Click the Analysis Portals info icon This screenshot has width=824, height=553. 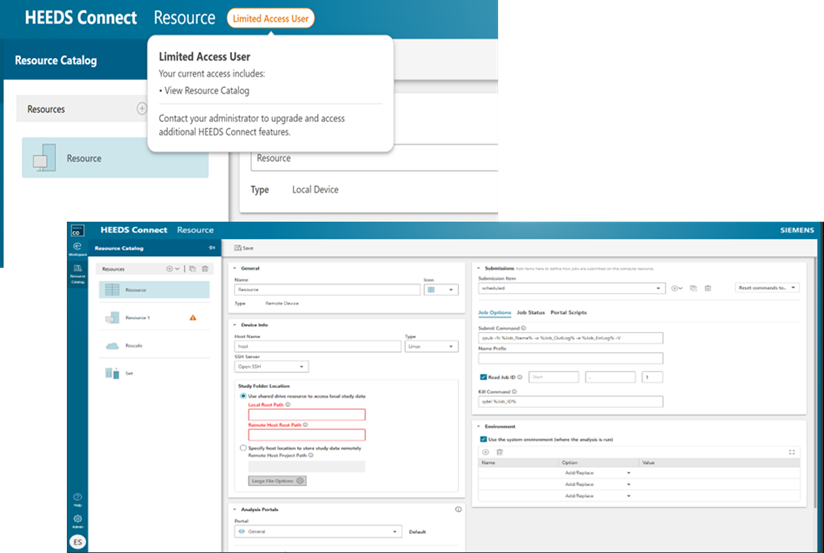coord(458,509)
